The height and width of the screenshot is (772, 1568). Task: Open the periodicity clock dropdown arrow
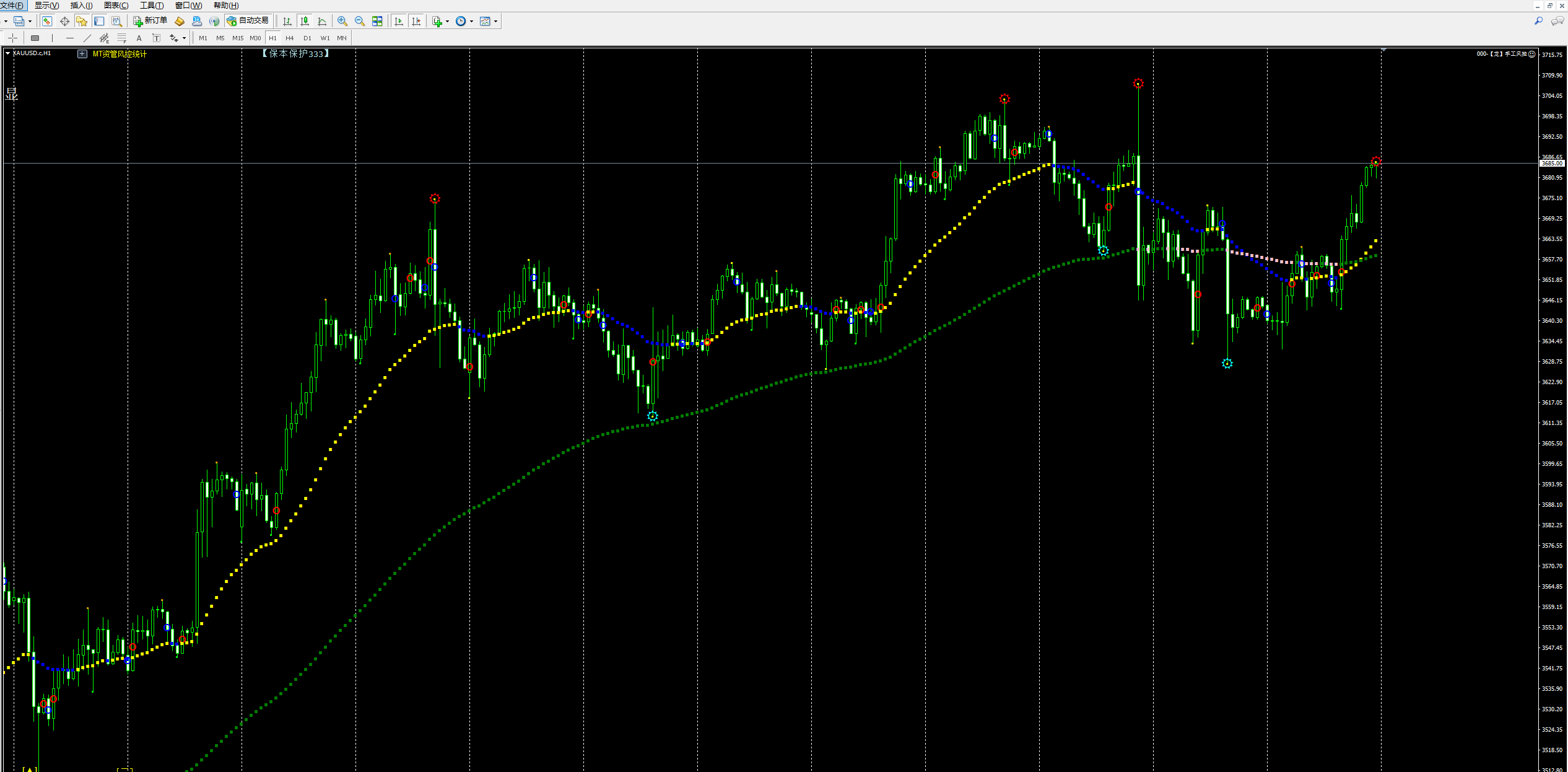tap(472, 22)
